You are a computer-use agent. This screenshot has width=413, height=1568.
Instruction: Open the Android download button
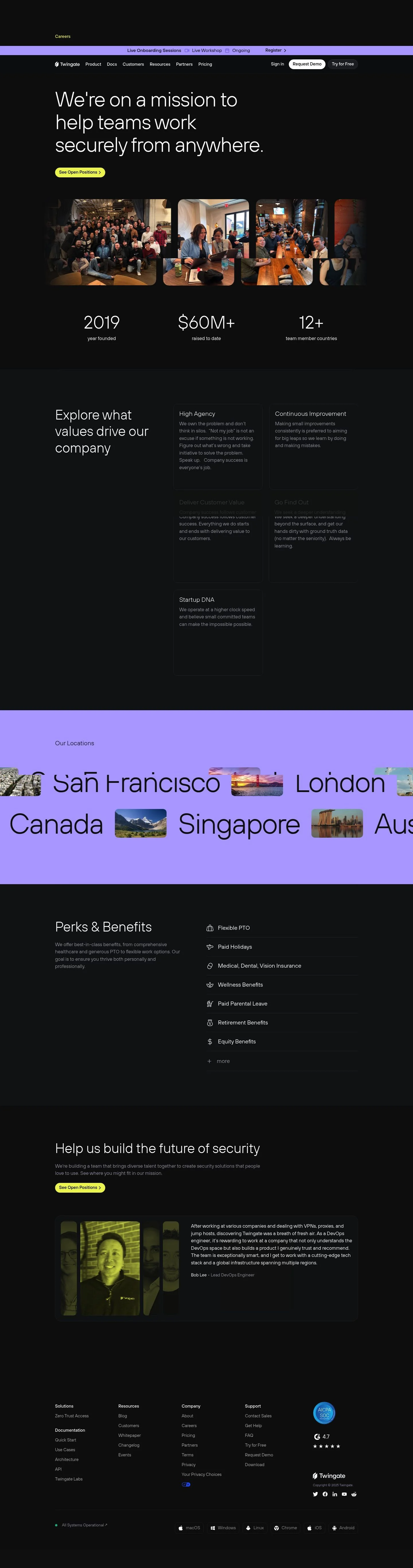pos(343,1528)
